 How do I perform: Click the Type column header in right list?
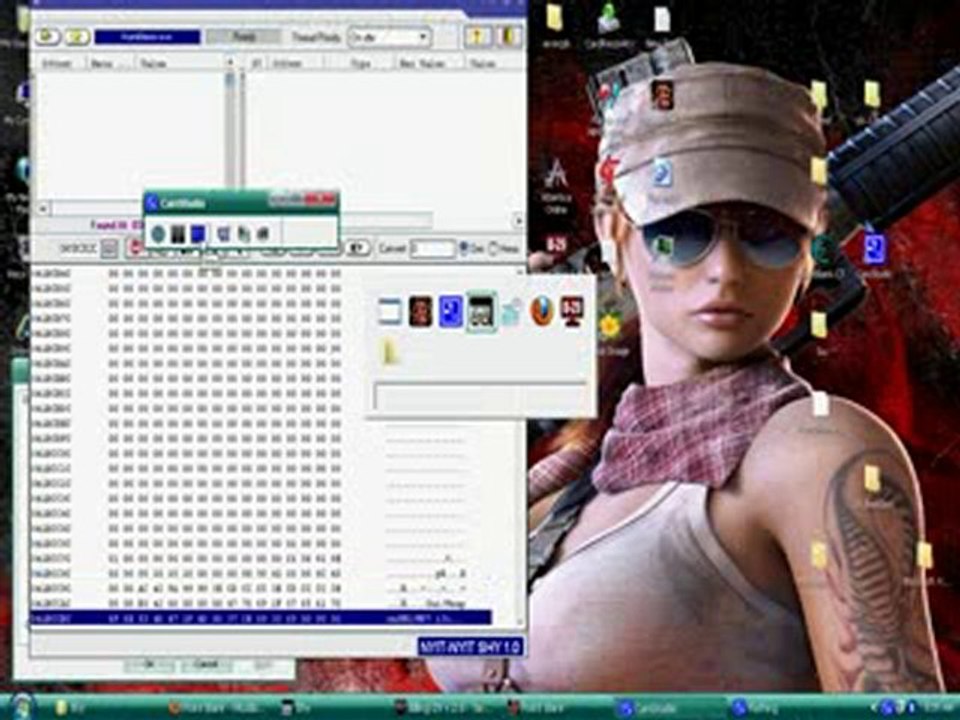pyautogui.click(x=360, y=64)
